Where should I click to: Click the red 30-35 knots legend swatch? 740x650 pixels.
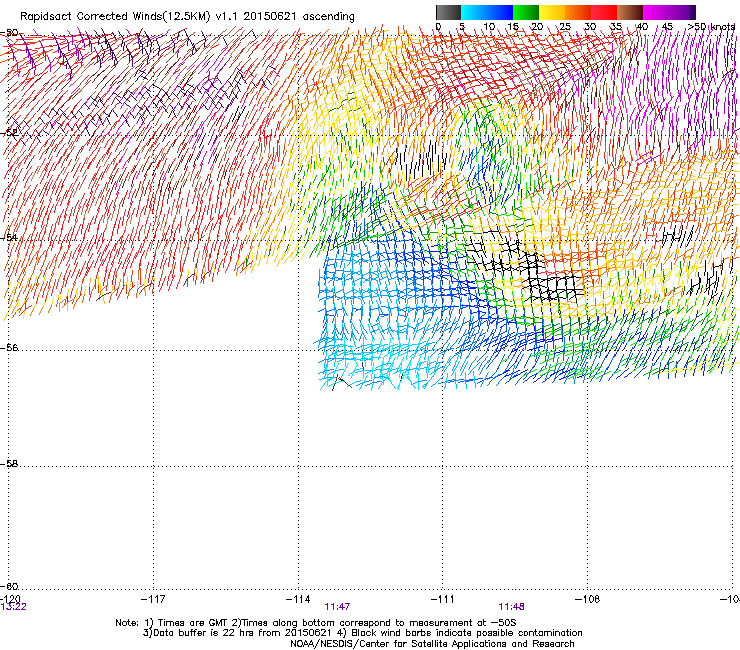point(604,12)
